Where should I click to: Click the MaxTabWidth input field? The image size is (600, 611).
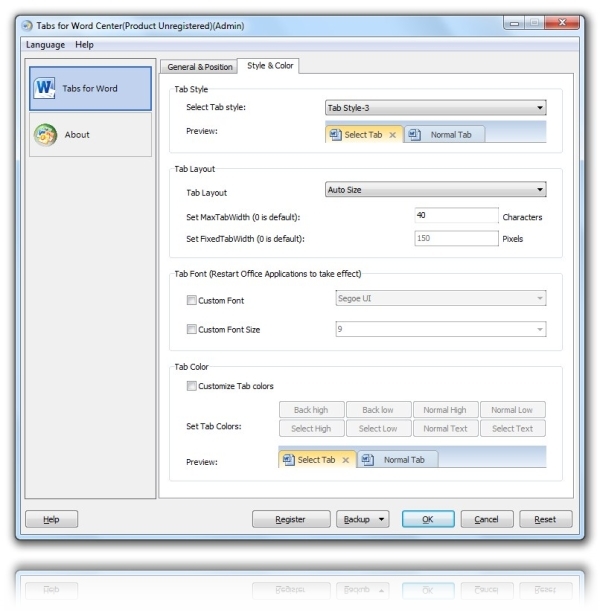[x=456, y=215]
